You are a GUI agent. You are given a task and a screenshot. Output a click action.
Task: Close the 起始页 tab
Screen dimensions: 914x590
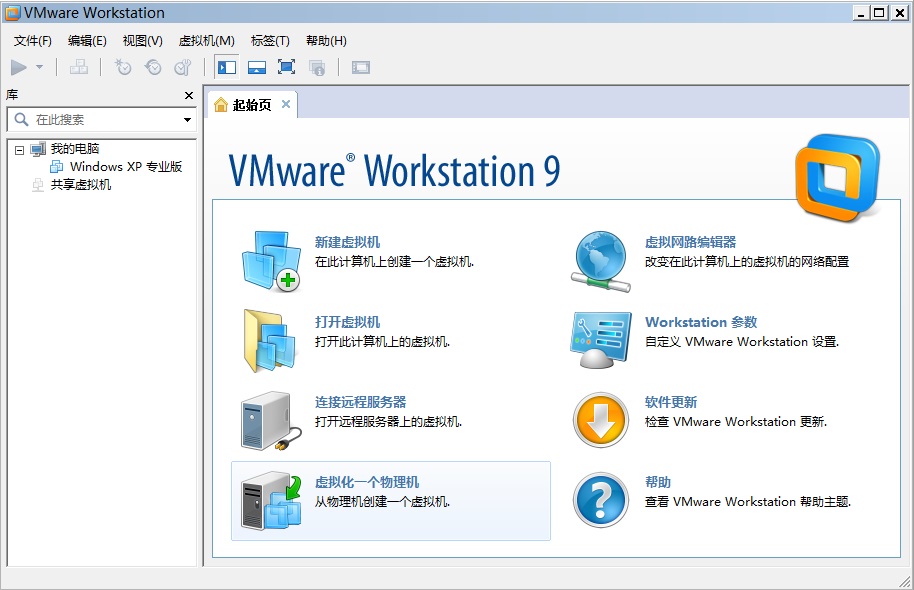click(x=286, y=104)
